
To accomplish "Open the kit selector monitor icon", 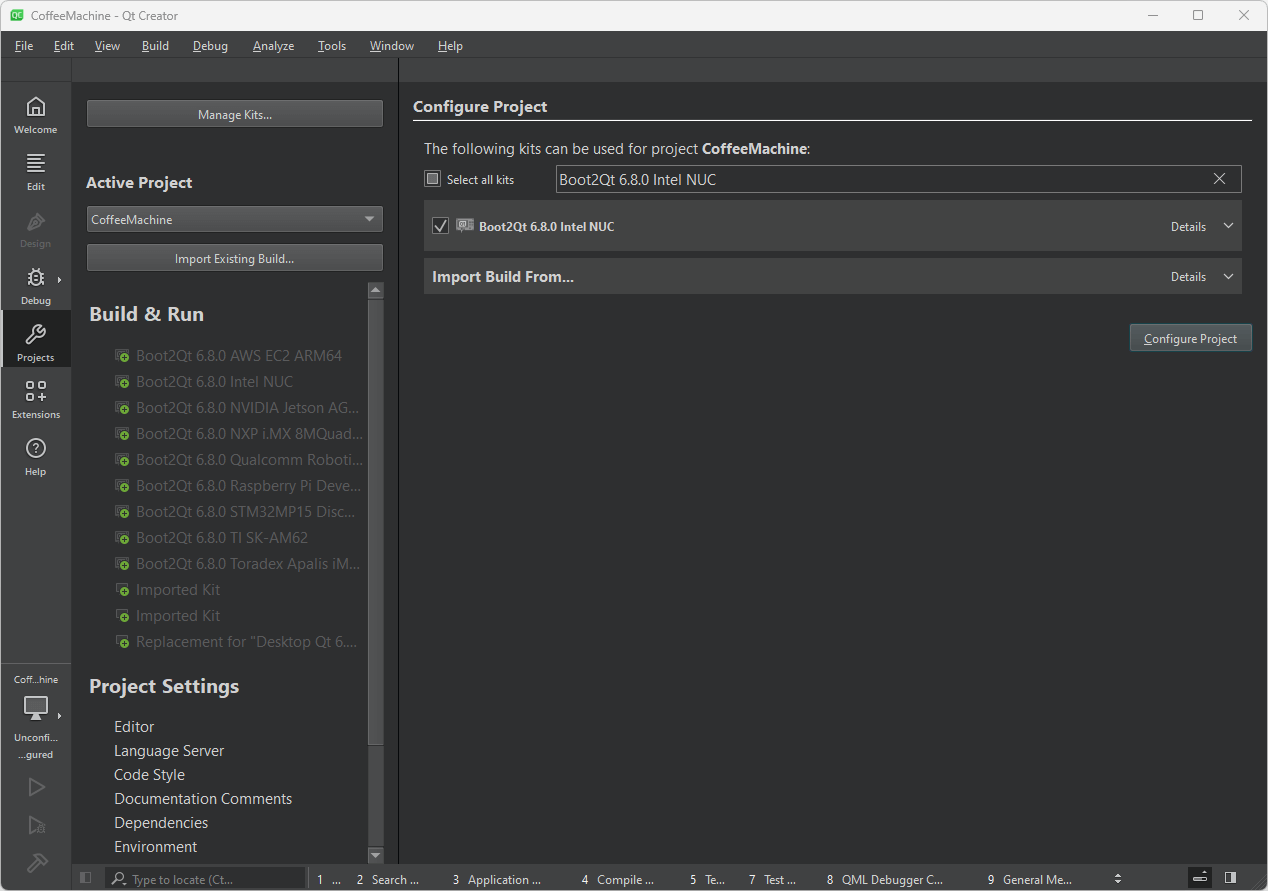I will click(x=36, y=708).
